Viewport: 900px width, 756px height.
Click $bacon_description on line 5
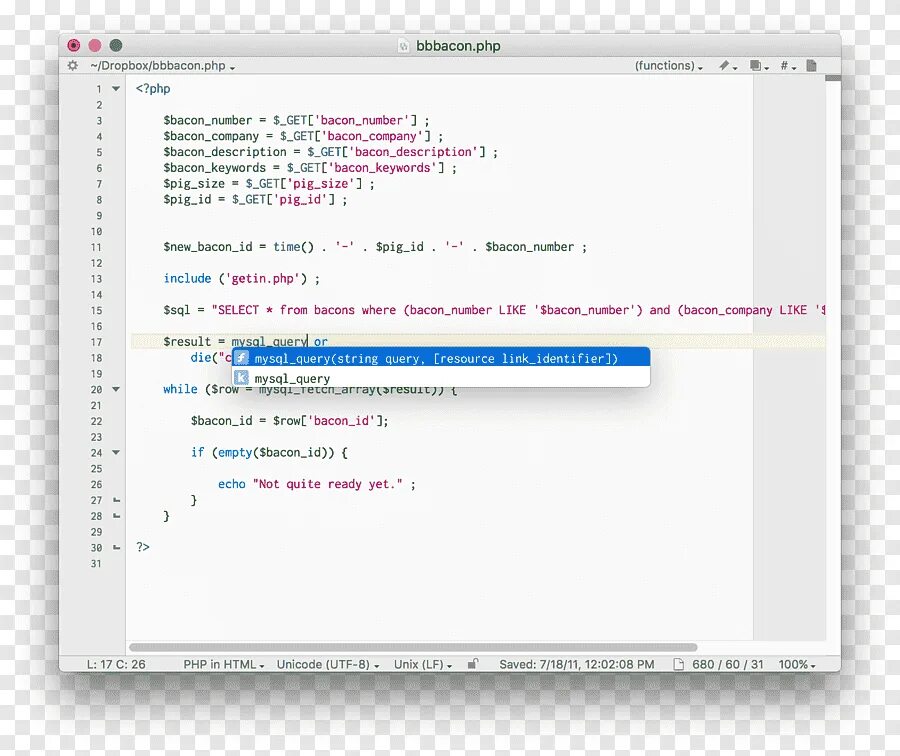point(225,152)
